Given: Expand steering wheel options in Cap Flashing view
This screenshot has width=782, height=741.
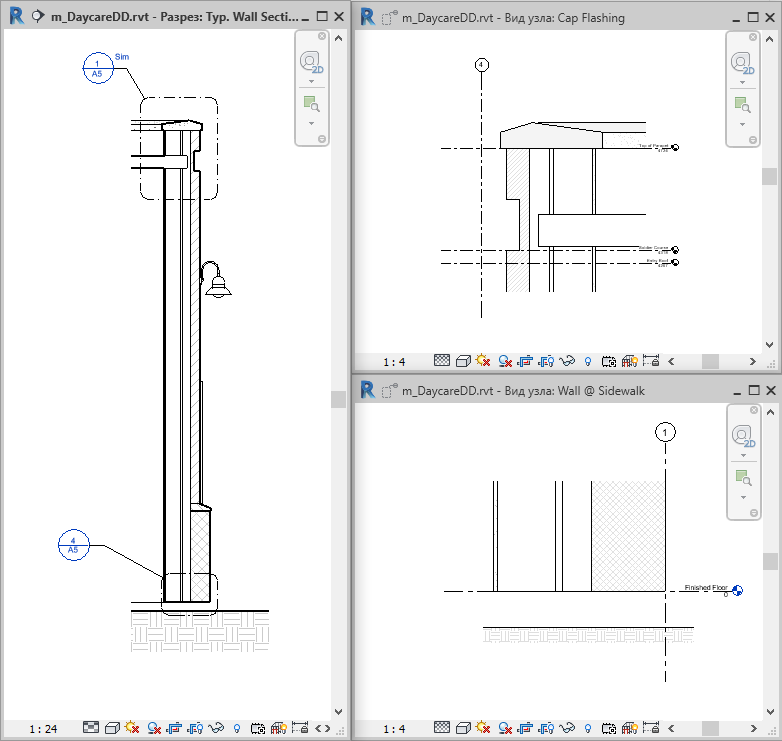Looking at the screenshot, I should click(x=743, y=82).
